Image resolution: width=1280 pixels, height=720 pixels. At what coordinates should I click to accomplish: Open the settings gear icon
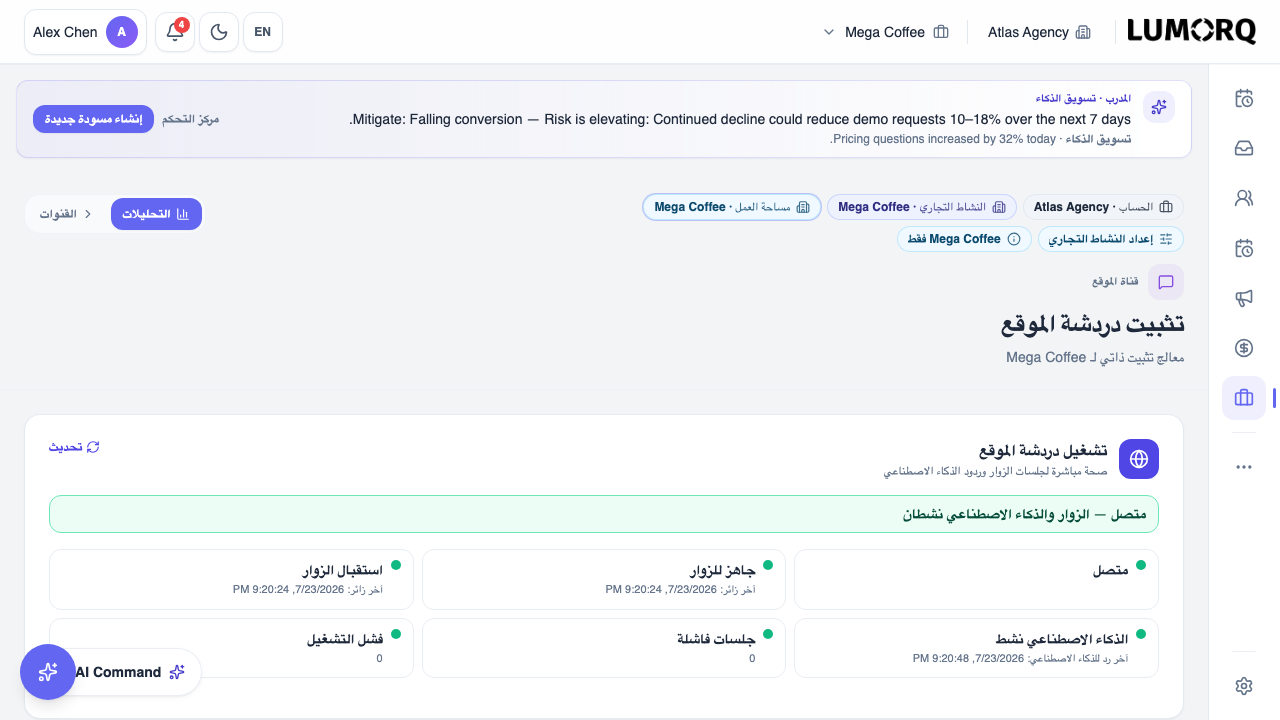point(1244,686)
